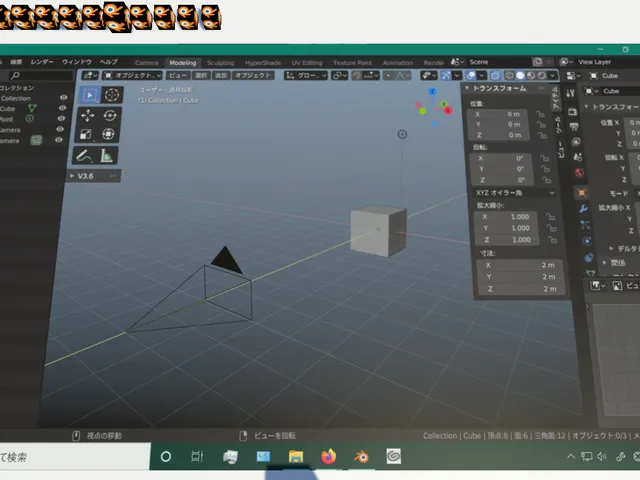
Task: Click the blue Z axis gizmo ball
Action: pyautogui.click(x=432, y=92)
